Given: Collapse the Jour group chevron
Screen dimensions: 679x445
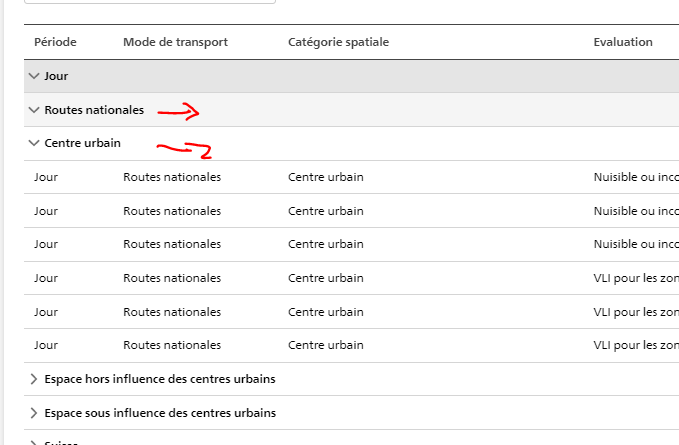Looking at the screenshot, I should click(x=34, y=76).
